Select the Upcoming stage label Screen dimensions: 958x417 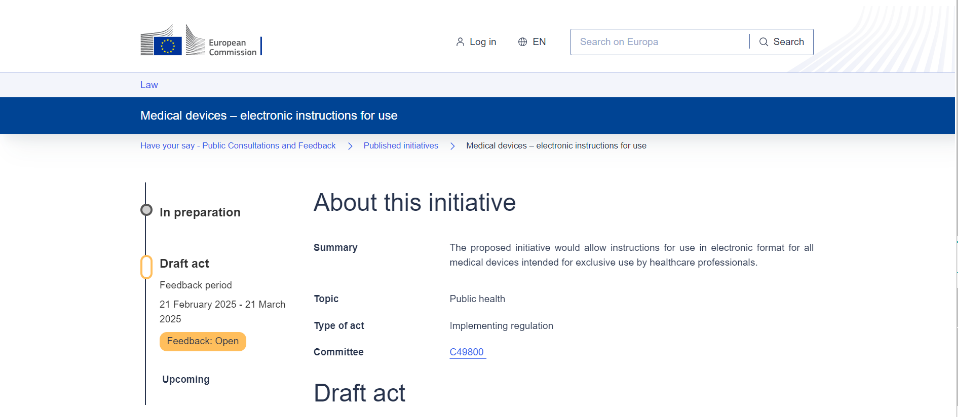186,380
